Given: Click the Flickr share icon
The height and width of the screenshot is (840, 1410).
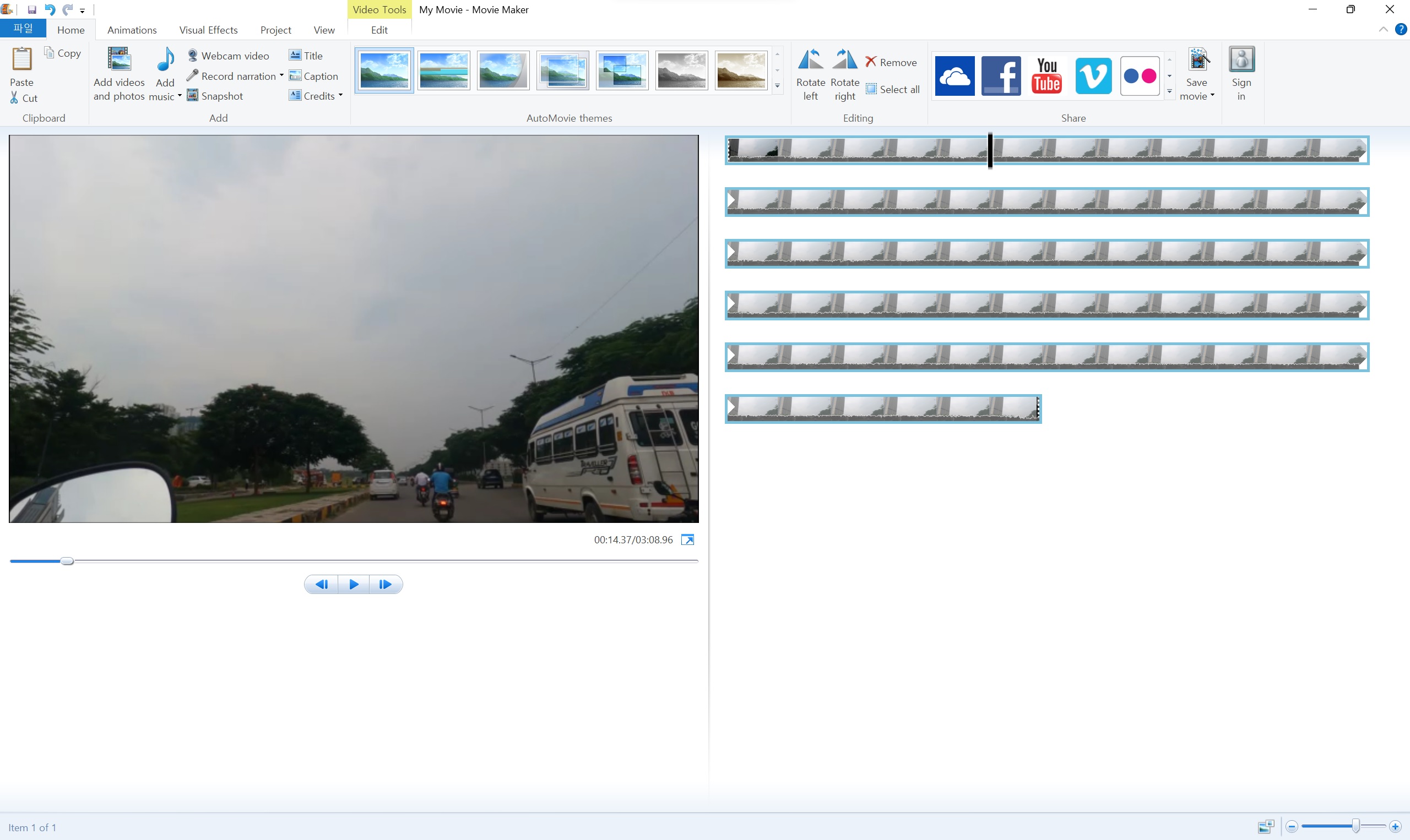Looking at the screenshot, I should [1140, 75].
